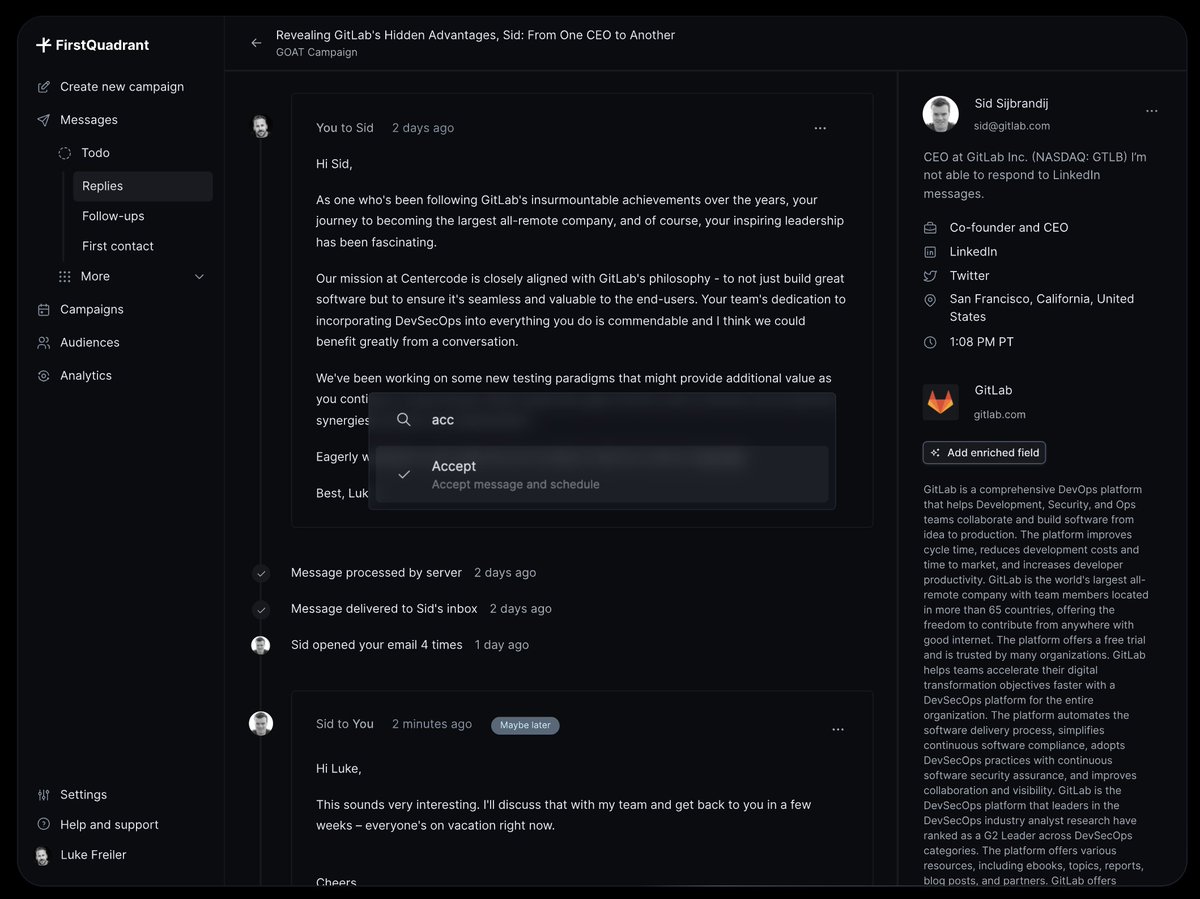Click Sid's avatar beside Sid to You
This screenshot has height=899, width=1200.
[261, 723]
